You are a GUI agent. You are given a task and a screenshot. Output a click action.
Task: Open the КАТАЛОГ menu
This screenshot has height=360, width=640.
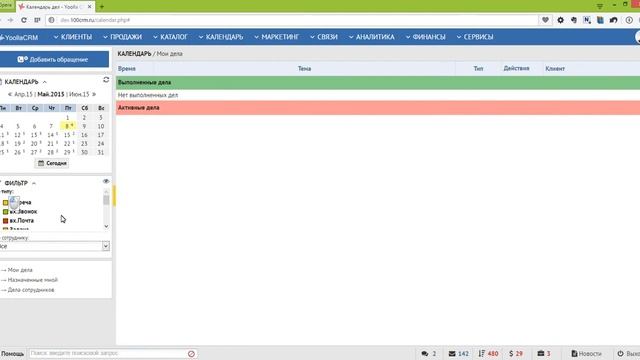170,37
